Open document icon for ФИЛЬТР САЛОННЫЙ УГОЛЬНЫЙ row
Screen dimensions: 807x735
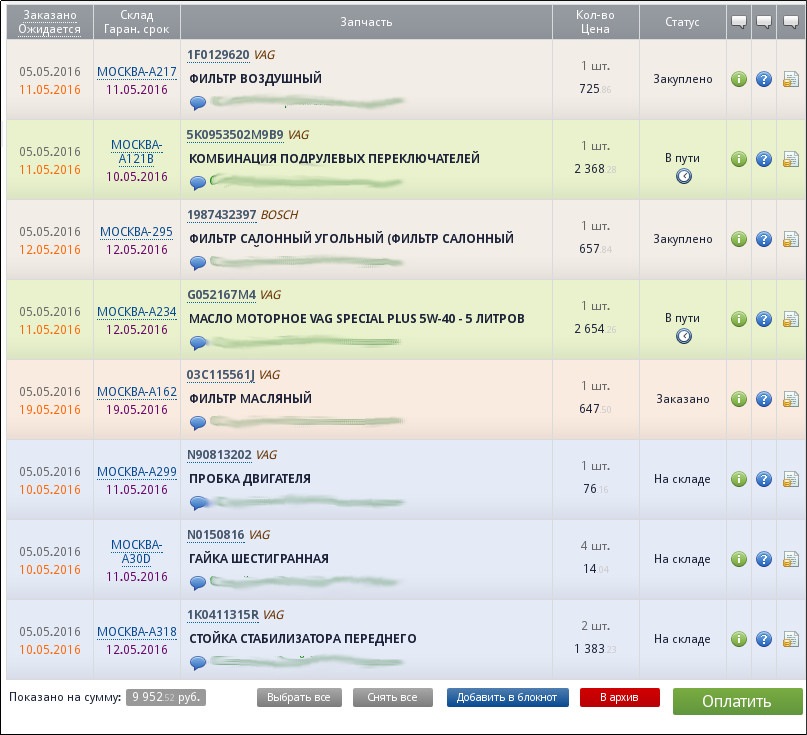790,239
